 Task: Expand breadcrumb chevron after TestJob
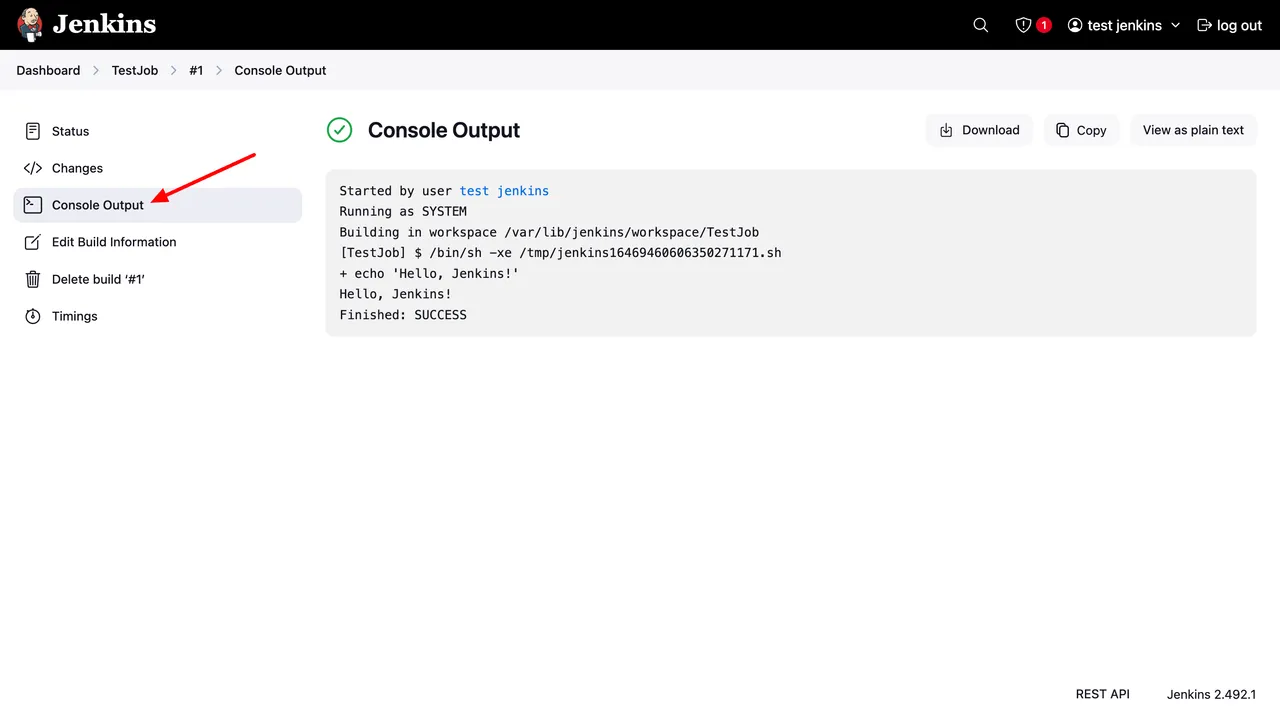(x=174, y=71)
